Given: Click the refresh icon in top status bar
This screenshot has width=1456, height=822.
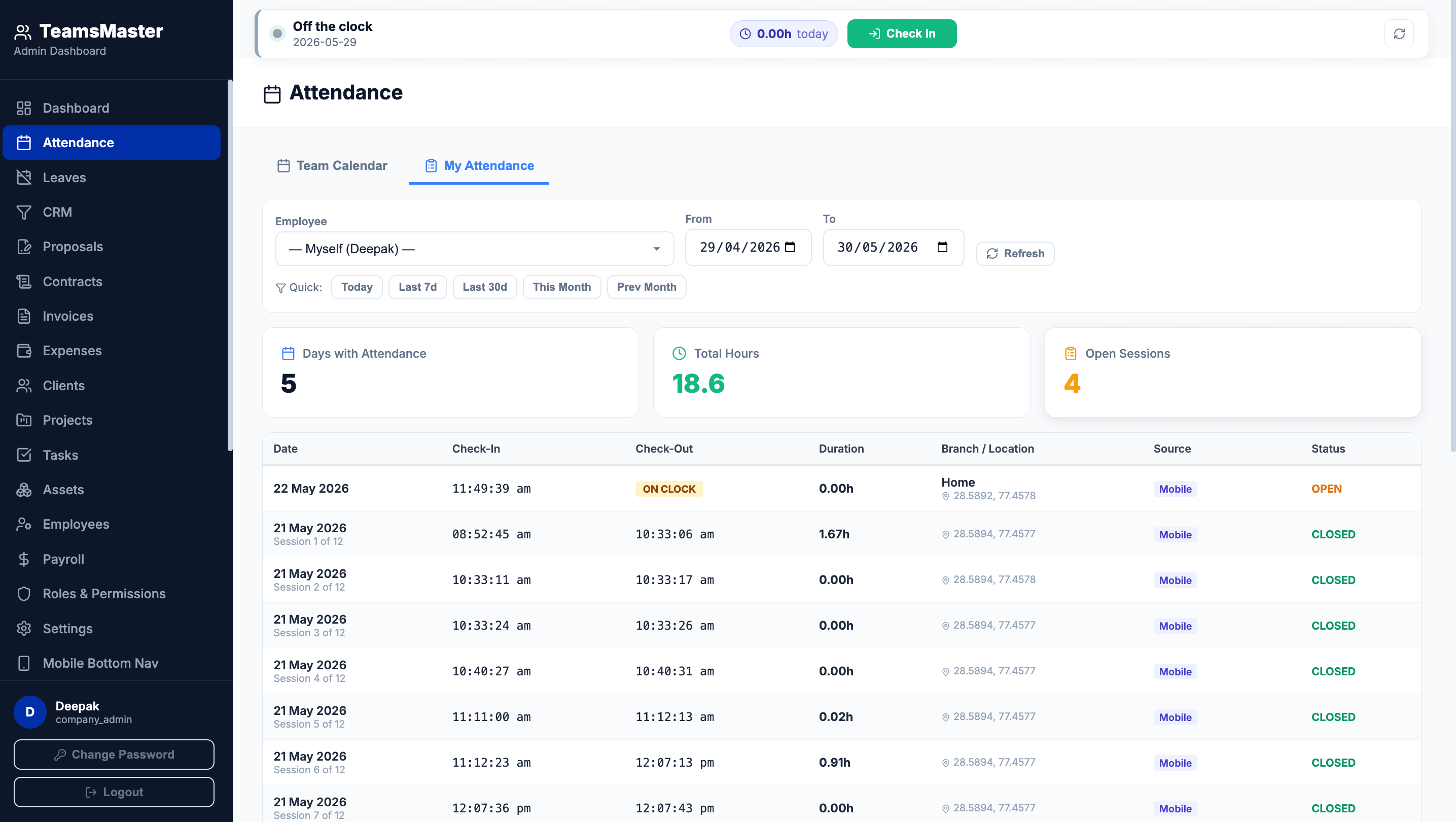Looking at the screenshot, I should click(1399, 34).
